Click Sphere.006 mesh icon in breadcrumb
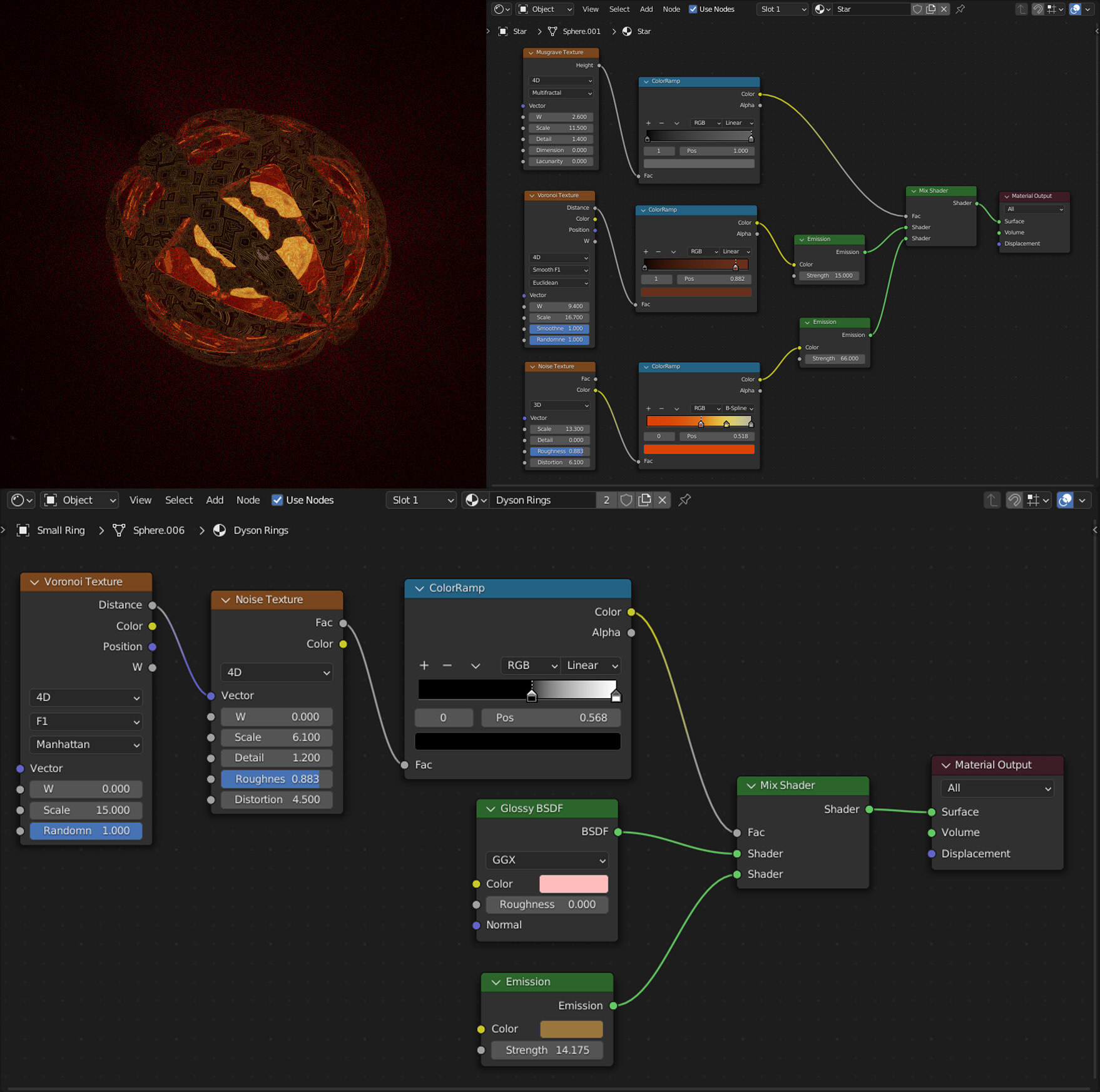 (x=119, y=530)
